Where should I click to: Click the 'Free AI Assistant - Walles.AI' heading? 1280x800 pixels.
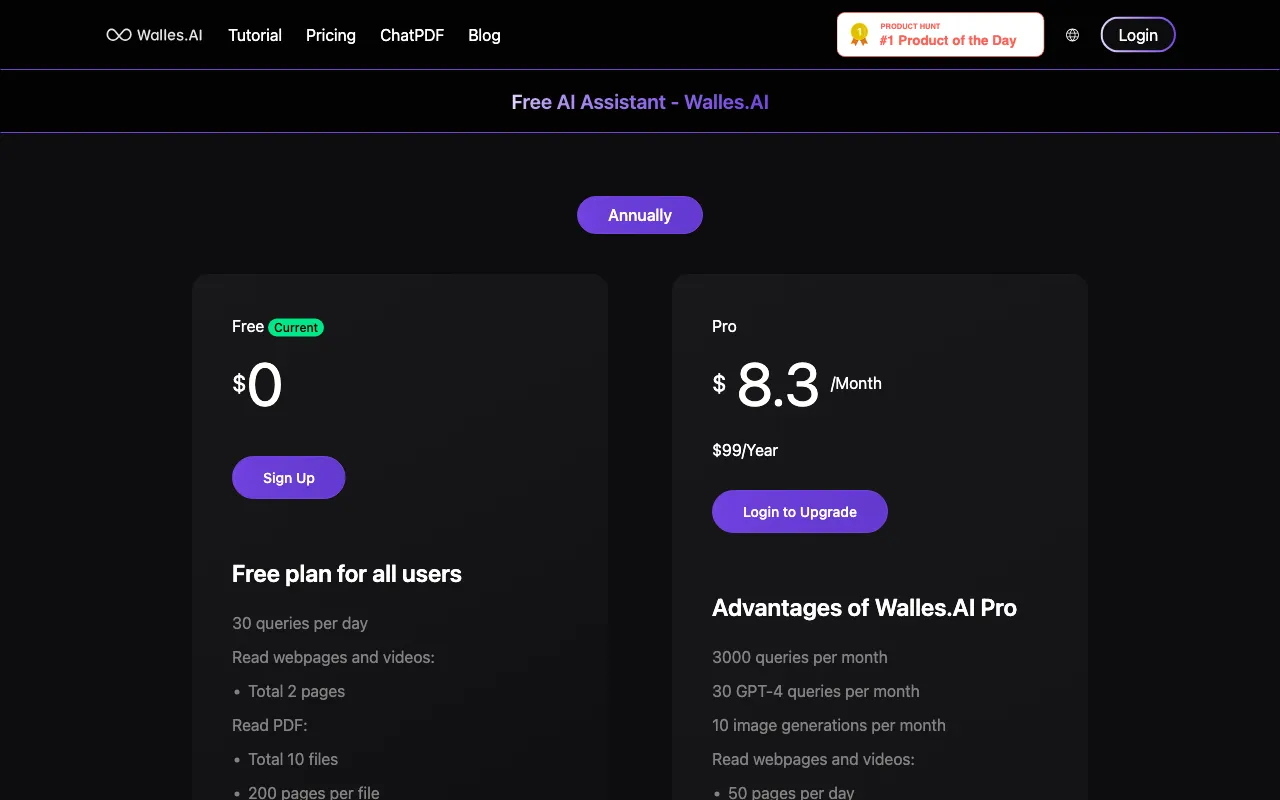point(640,102)
